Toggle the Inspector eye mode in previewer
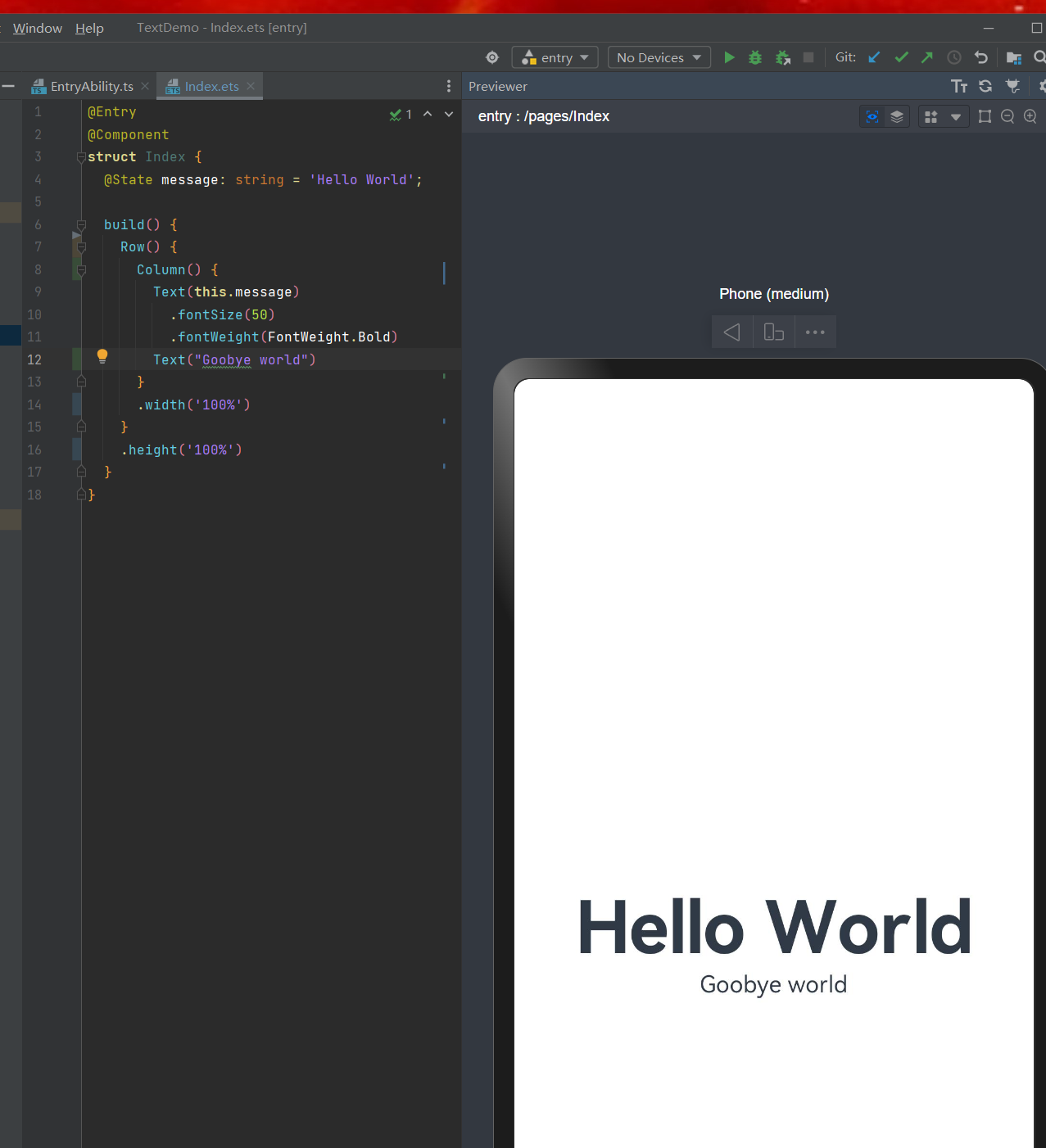 [872, 116]
